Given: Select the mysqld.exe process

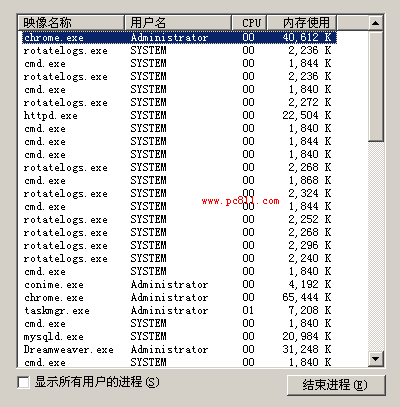Looking at the screenshot, I should click(x=177, y=336).
